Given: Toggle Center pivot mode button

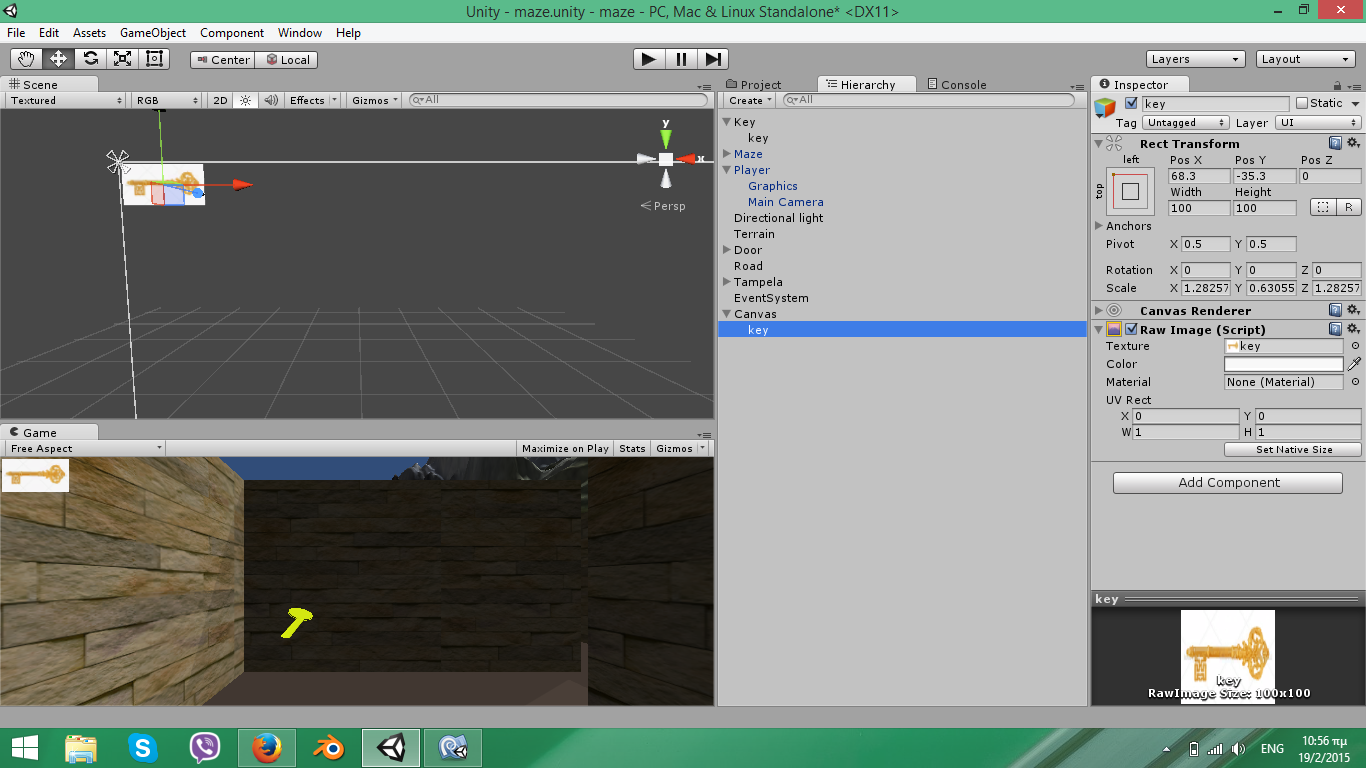Looking at the screenshot, I should 222,60.
